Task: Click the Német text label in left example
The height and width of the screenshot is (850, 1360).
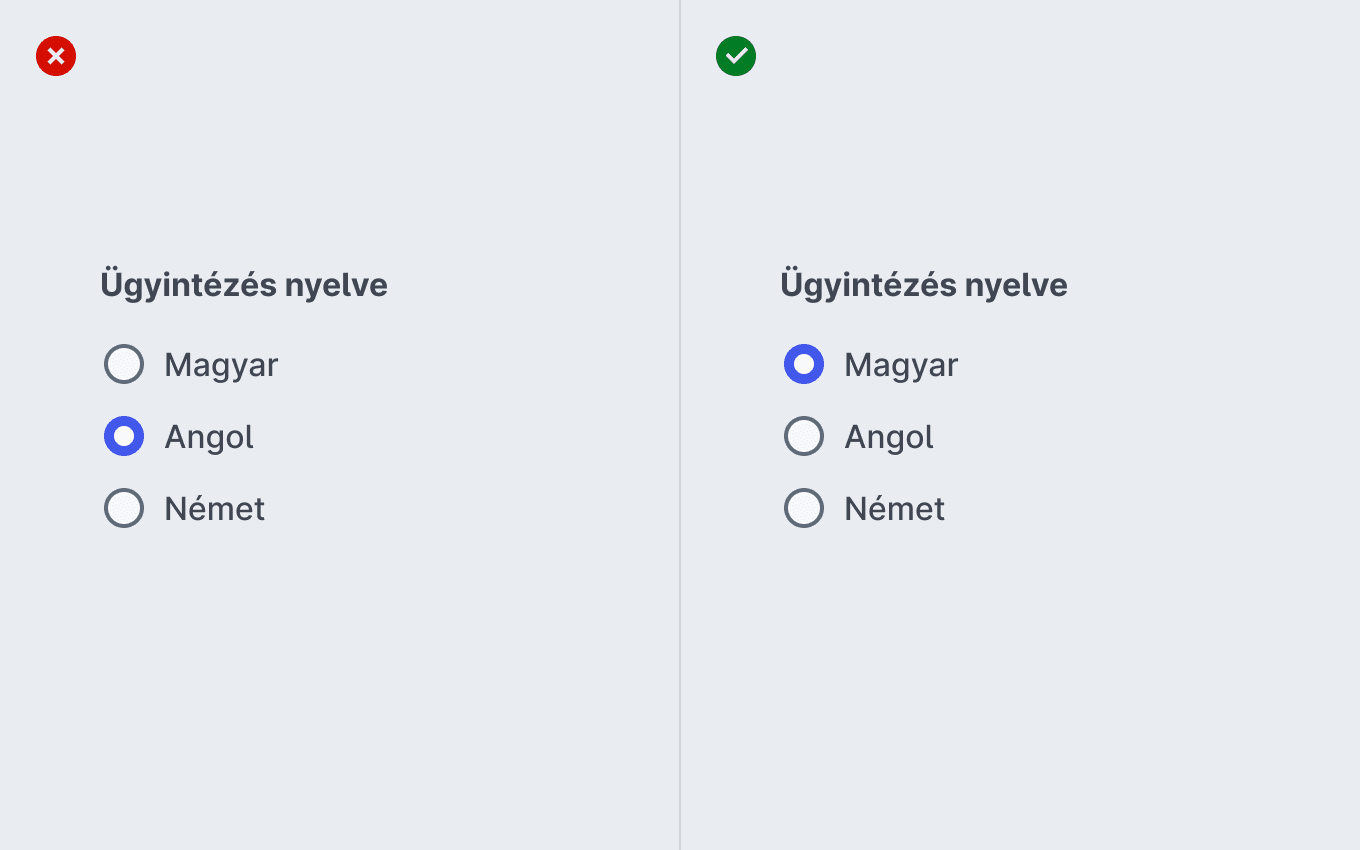Action: click(215, 508)
